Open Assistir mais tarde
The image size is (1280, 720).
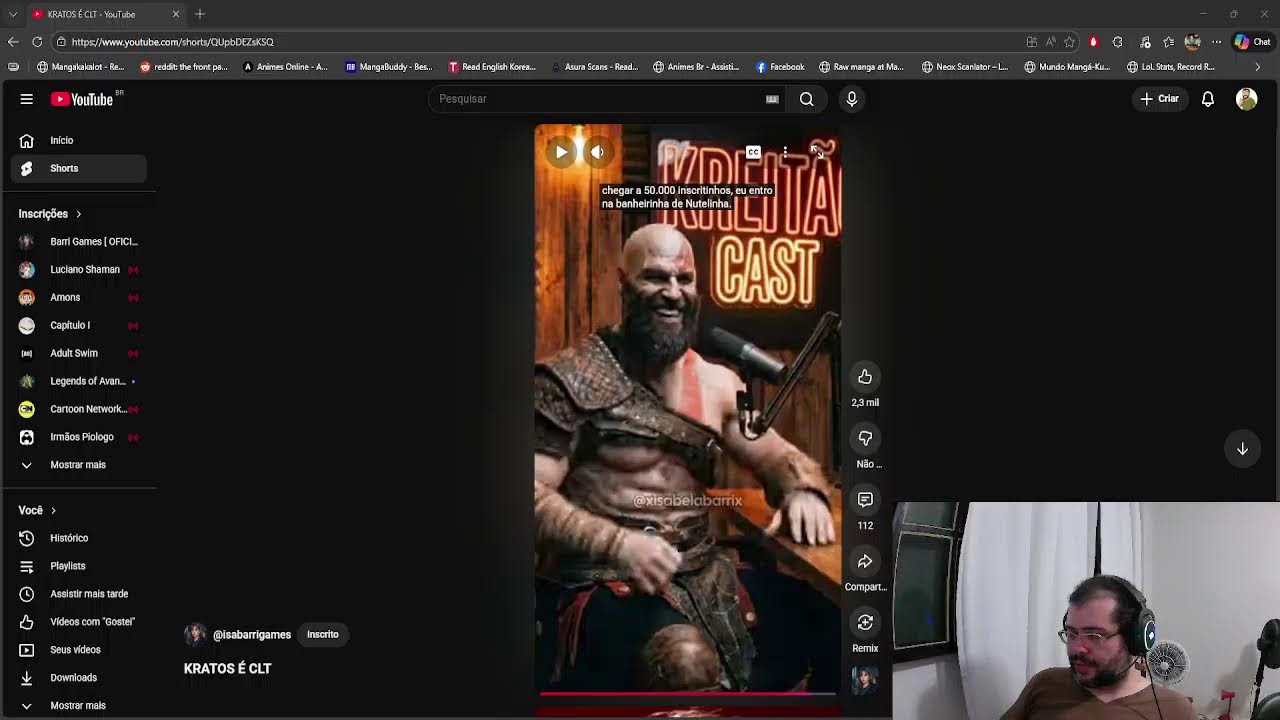tap(78, 594)
